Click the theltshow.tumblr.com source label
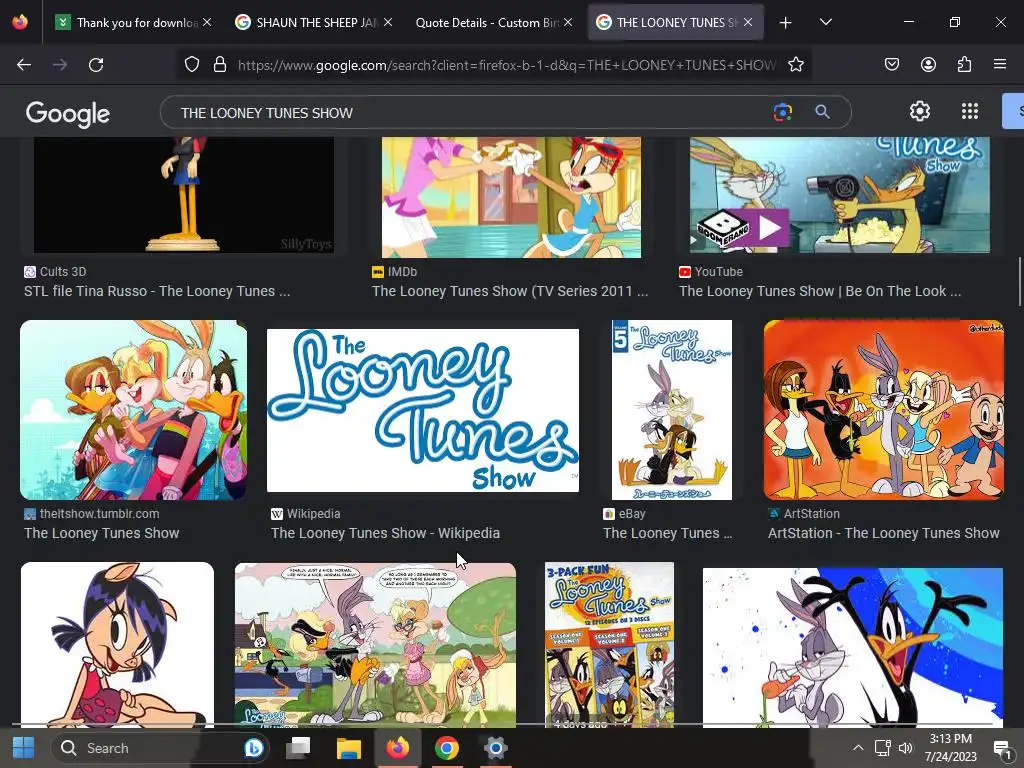 click(99, 513)
